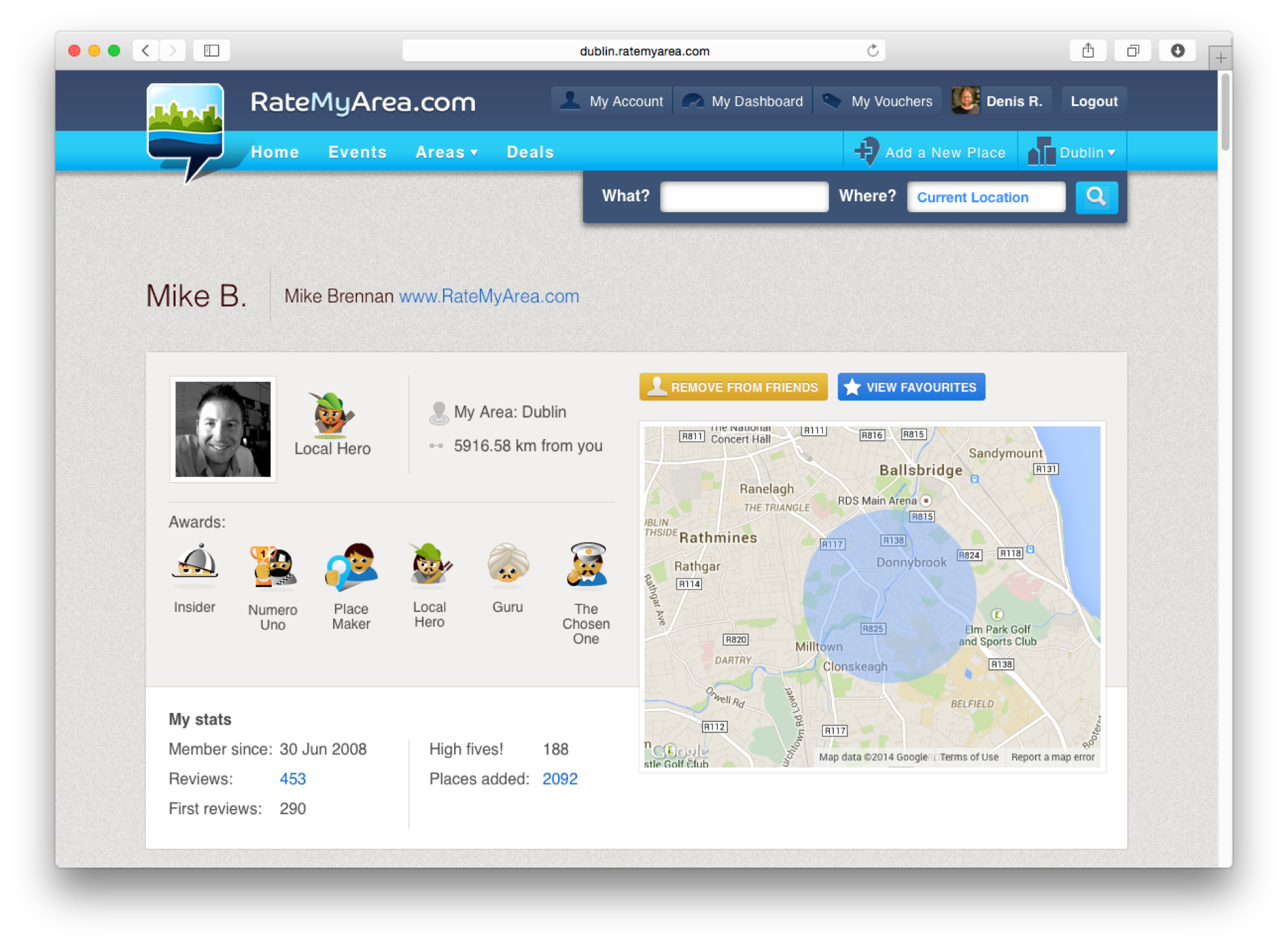Click the My Area location pin icon
1288x947 pixels.
tap(439, 413)
